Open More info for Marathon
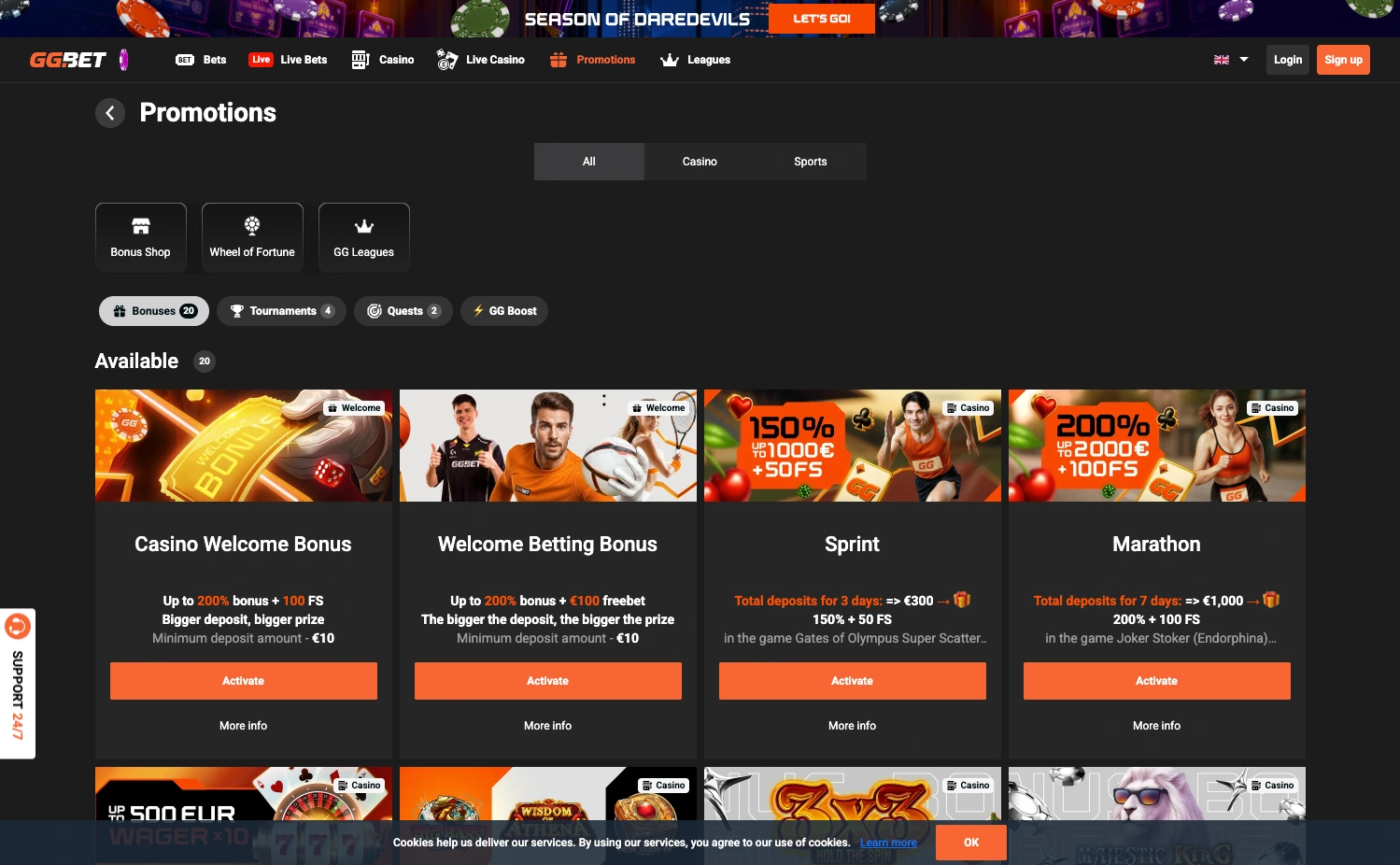Viewport: 1400px width, 865px height. 1157,726
